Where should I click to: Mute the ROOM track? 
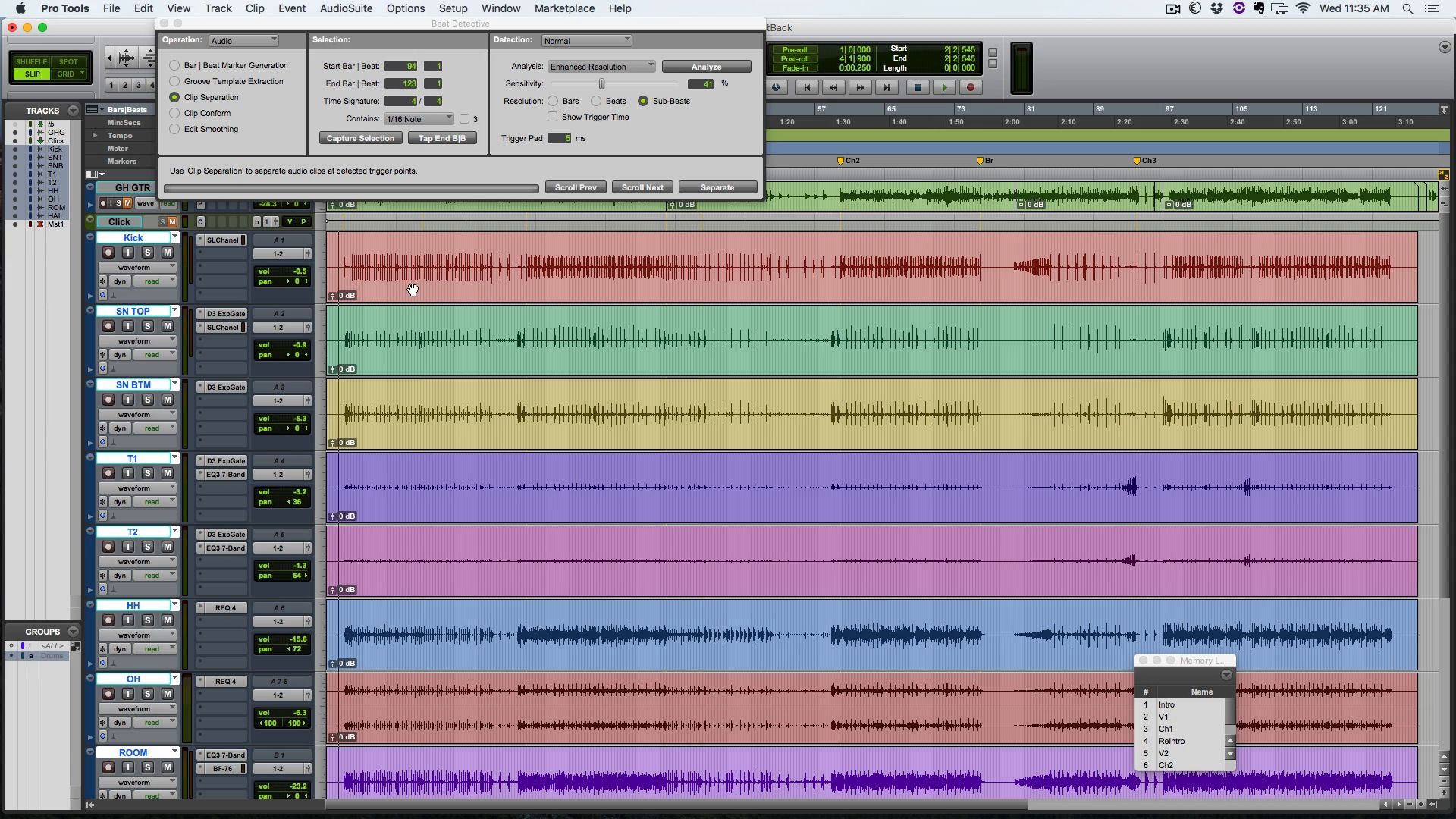(168, 767)
